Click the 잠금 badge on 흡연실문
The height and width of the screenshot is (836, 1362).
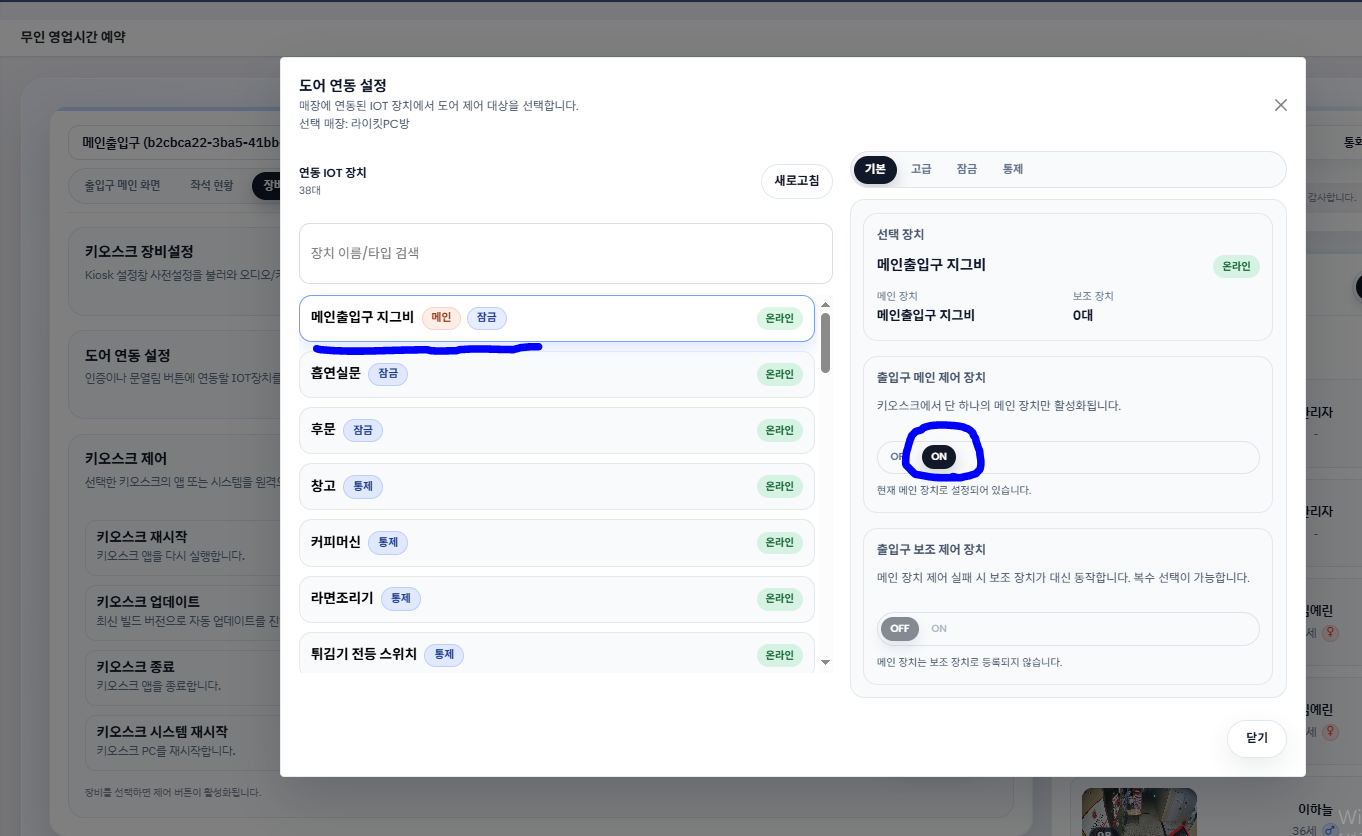(387, 374)
